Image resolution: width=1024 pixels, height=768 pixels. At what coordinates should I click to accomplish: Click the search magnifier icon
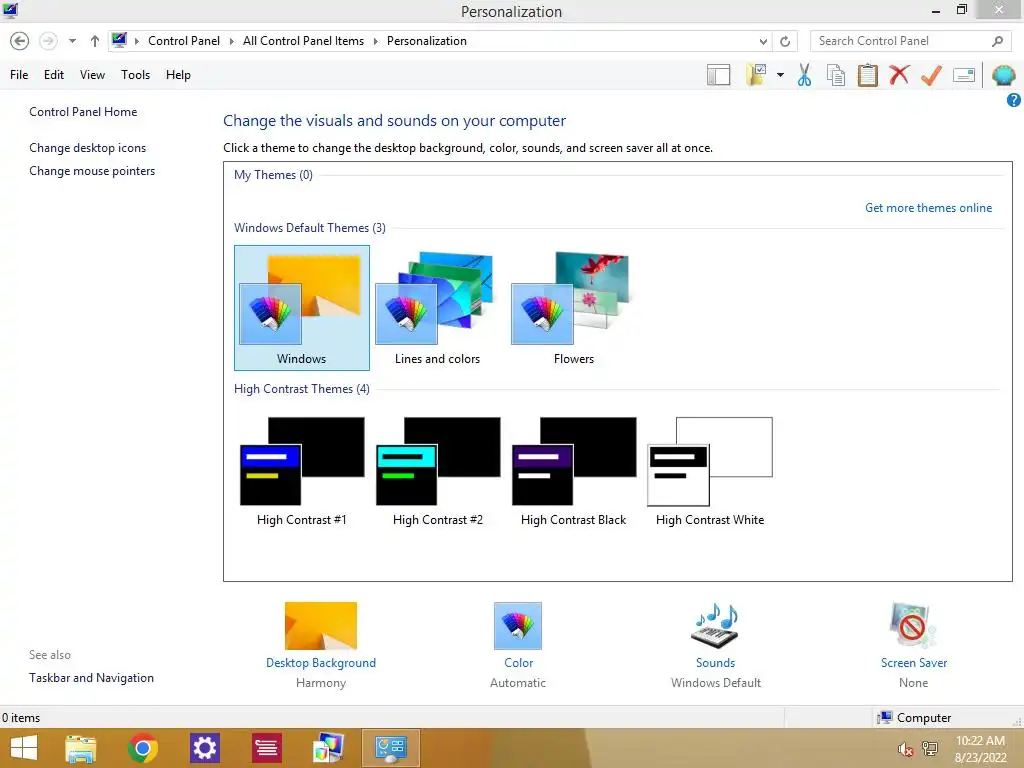pos(997,41)
